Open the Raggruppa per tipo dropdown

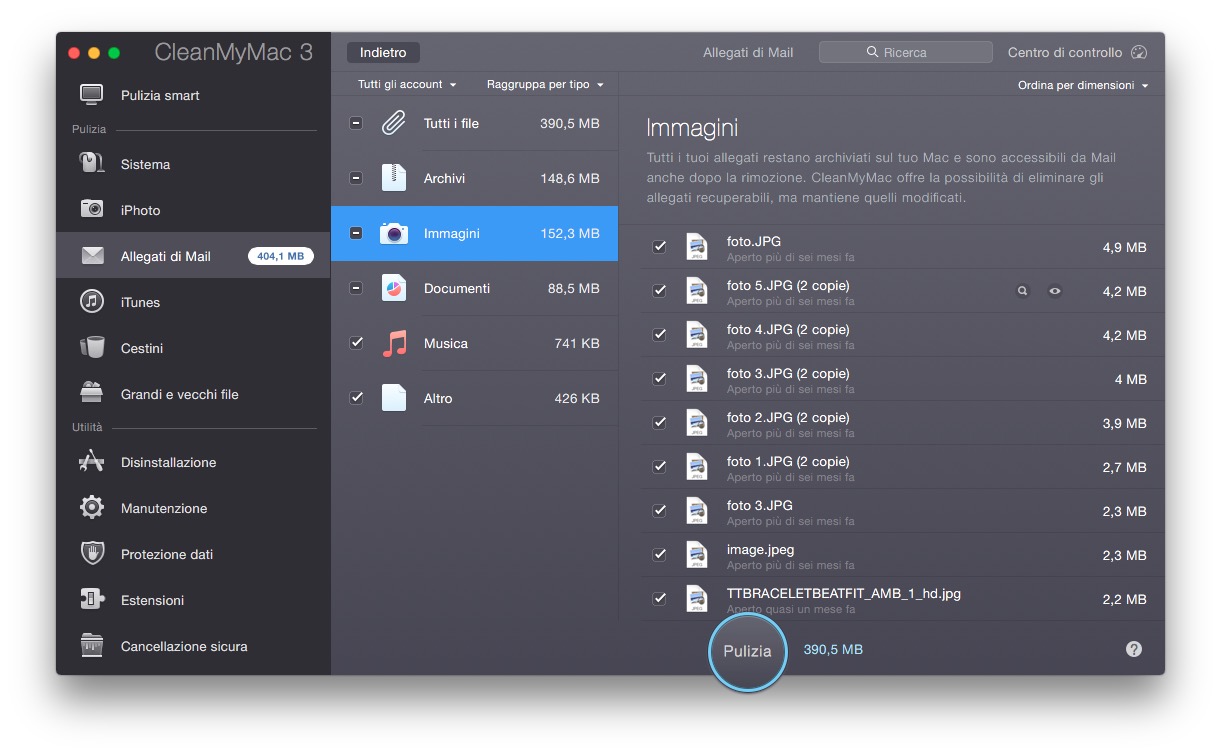[x=545, y=85]
